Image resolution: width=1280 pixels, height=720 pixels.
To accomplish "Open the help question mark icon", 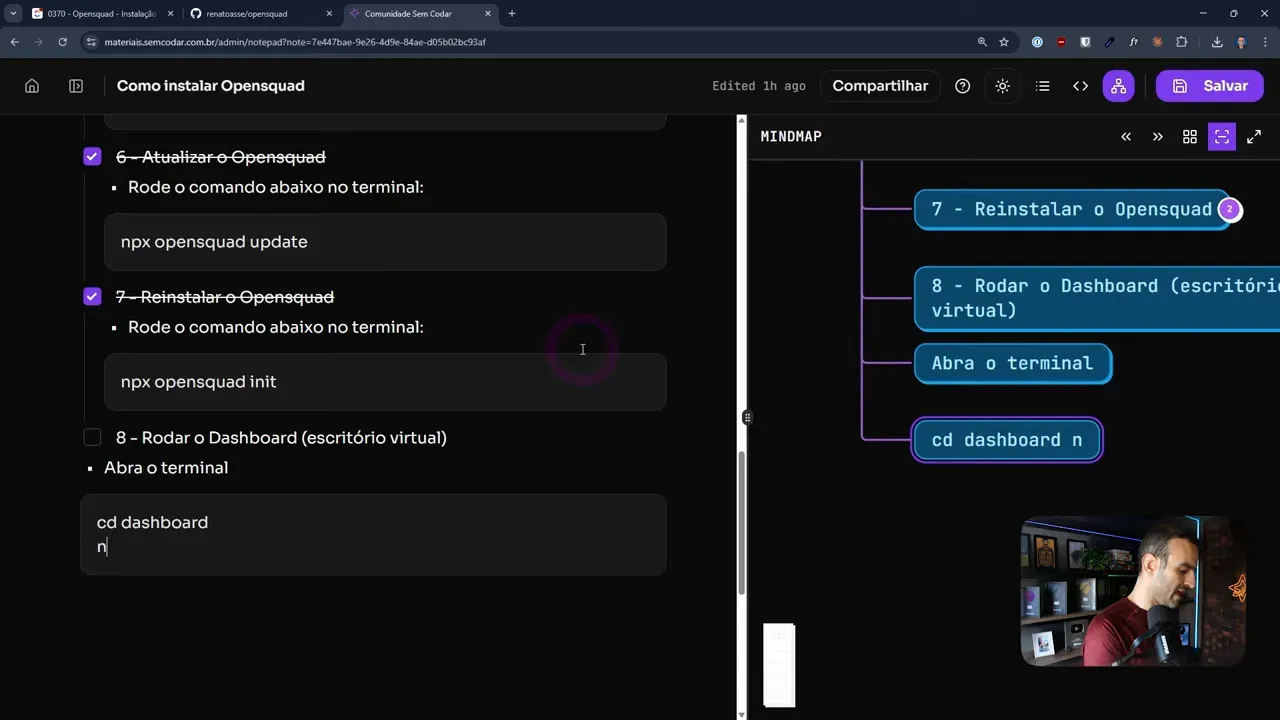I will pos(962,86).
